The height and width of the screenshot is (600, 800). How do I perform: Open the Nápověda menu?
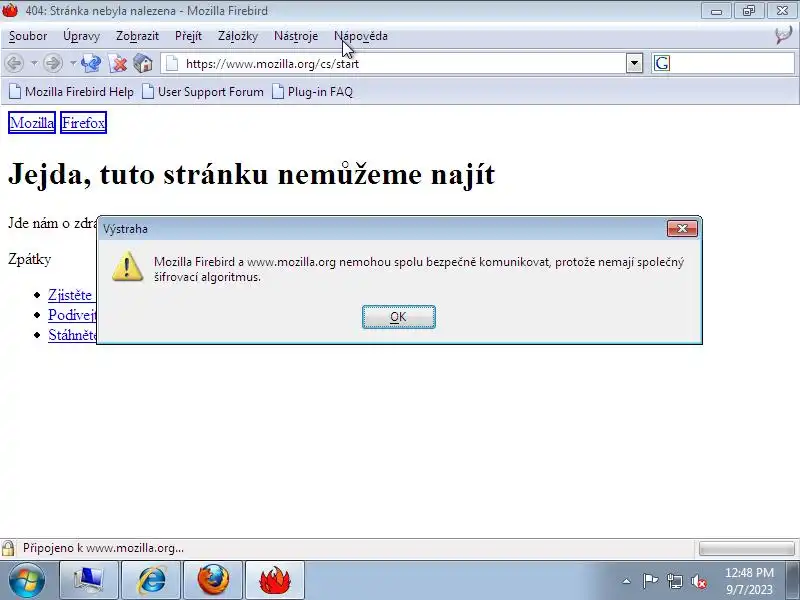(361, 36)
